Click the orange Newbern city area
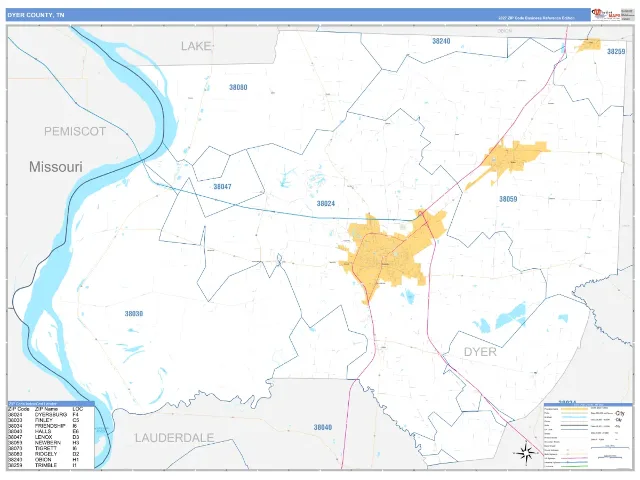Viewport: 640px width, 480px height. click(x=512, y=157)
